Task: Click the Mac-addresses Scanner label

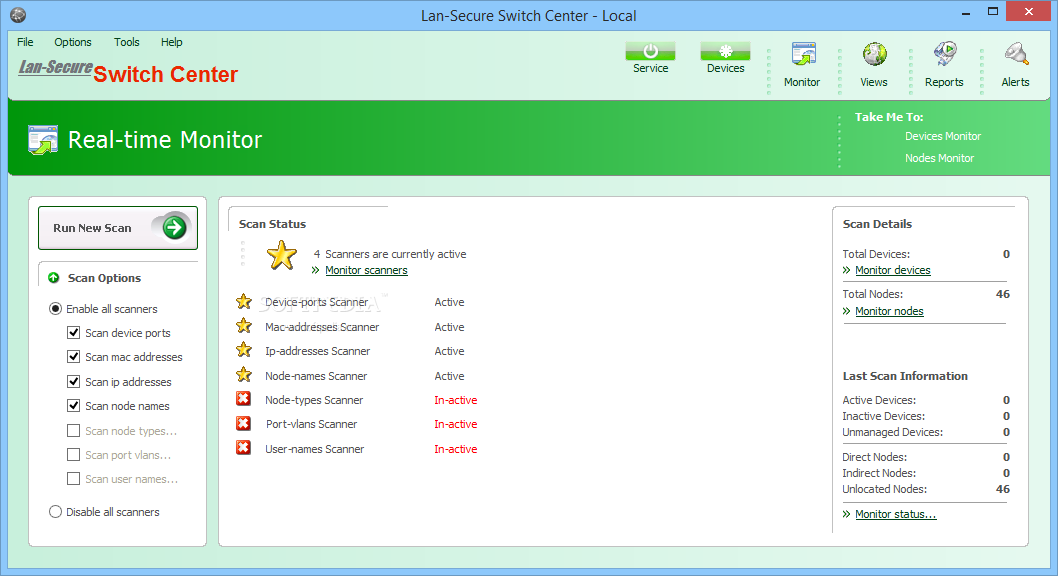Action: (x=322, y=327)
